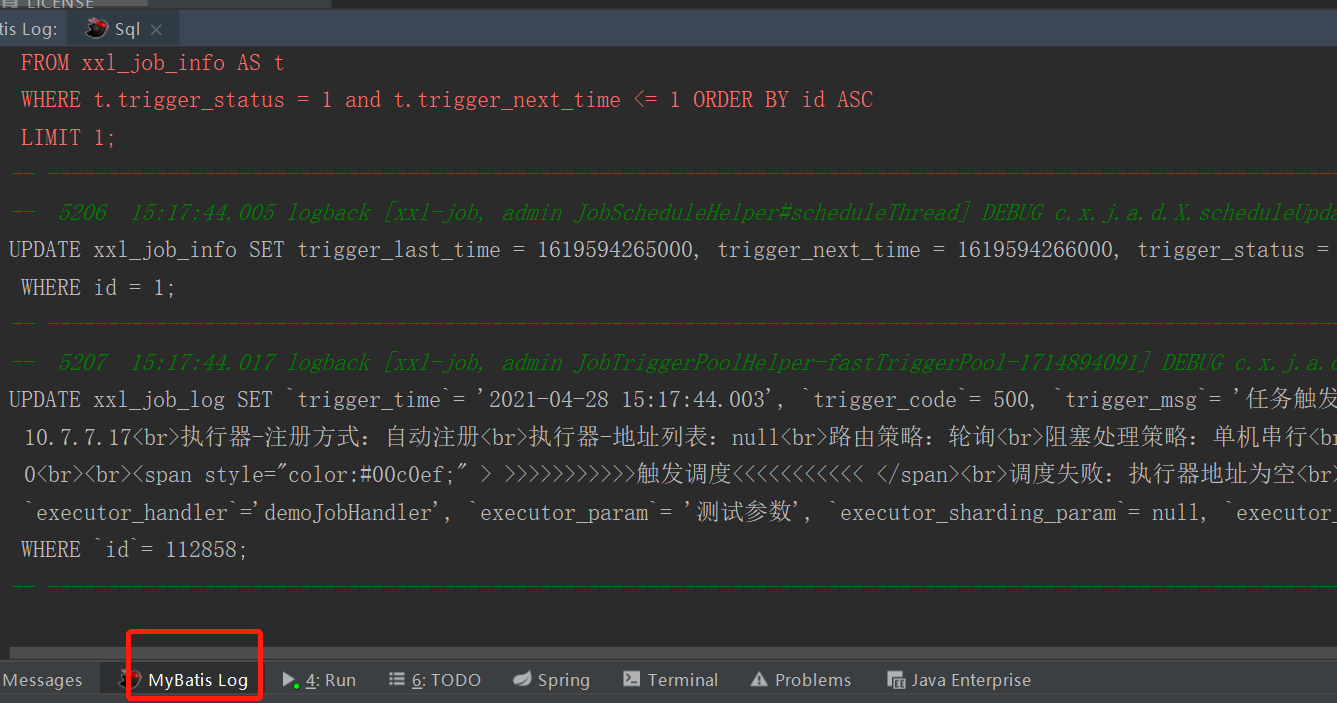
Task: Click the line starting with 10.7.7.17
Action: click(680, 437)
